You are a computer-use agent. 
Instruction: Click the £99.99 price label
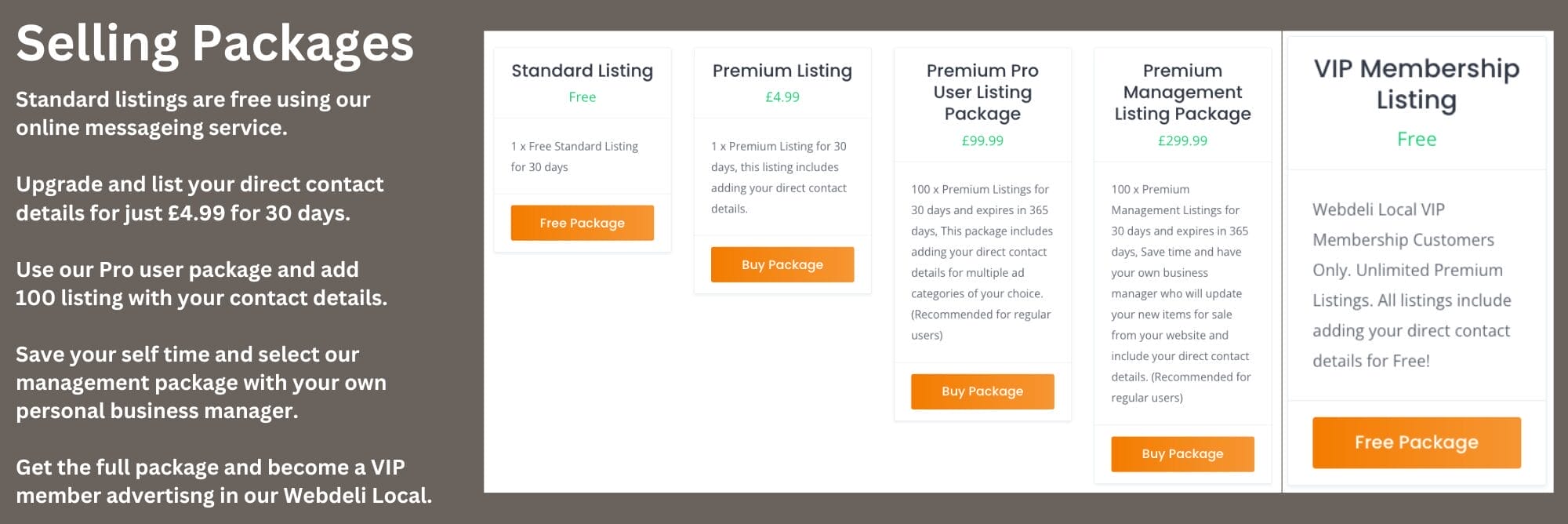(x=982, y=140)
